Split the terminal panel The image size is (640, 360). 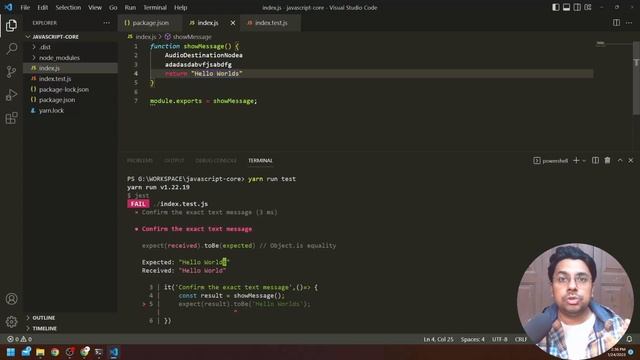click(x=596, y=160)
